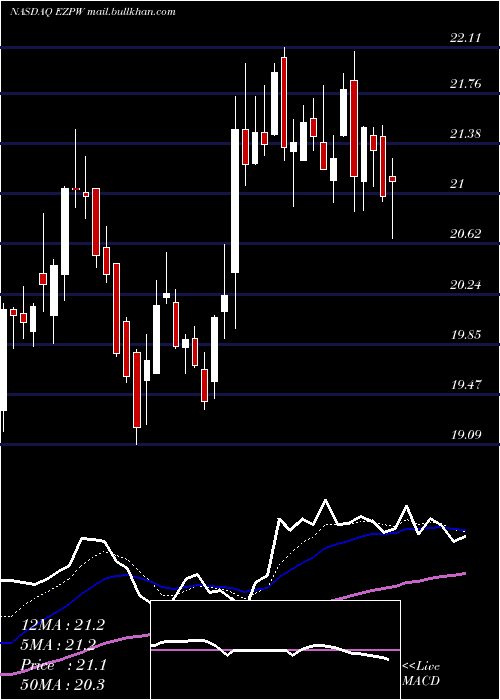Click the last small red candlestick near 21
This screenshot has width=500, height=700.
pos(393,179)
